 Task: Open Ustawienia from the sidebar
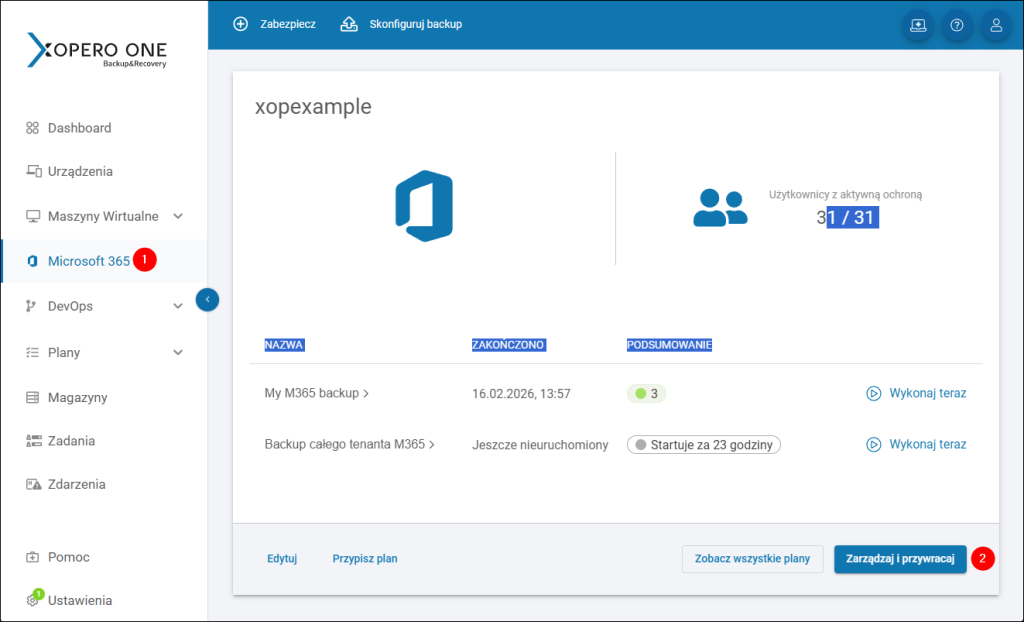tap(80, 600)
